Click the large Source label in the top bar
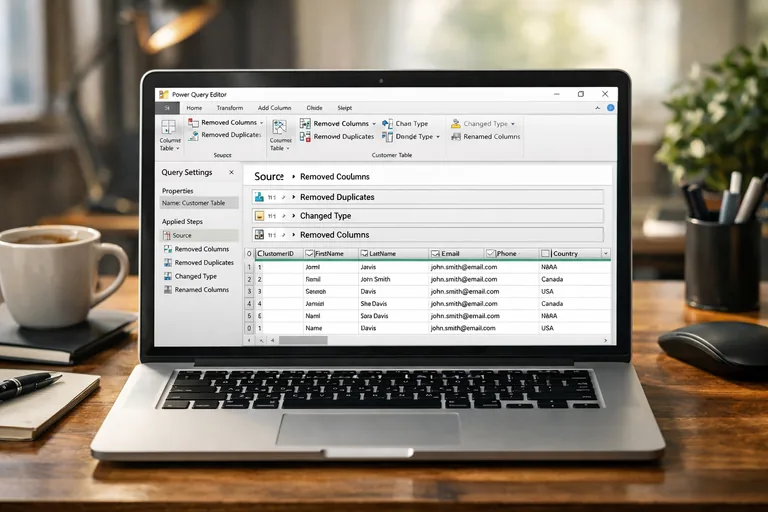Screen dimensions: 768x512 pyautogui.click(x=268, y=176)
